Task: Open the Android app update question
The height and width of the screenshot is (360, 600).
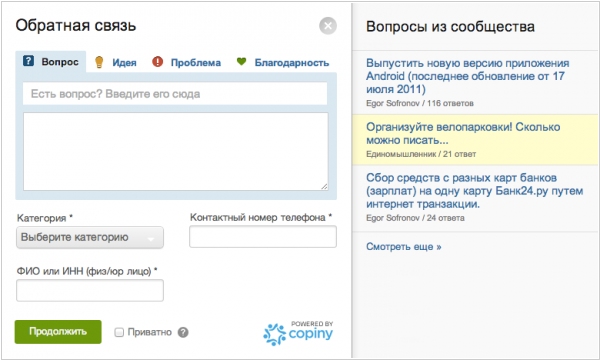Action: [468, 76]
